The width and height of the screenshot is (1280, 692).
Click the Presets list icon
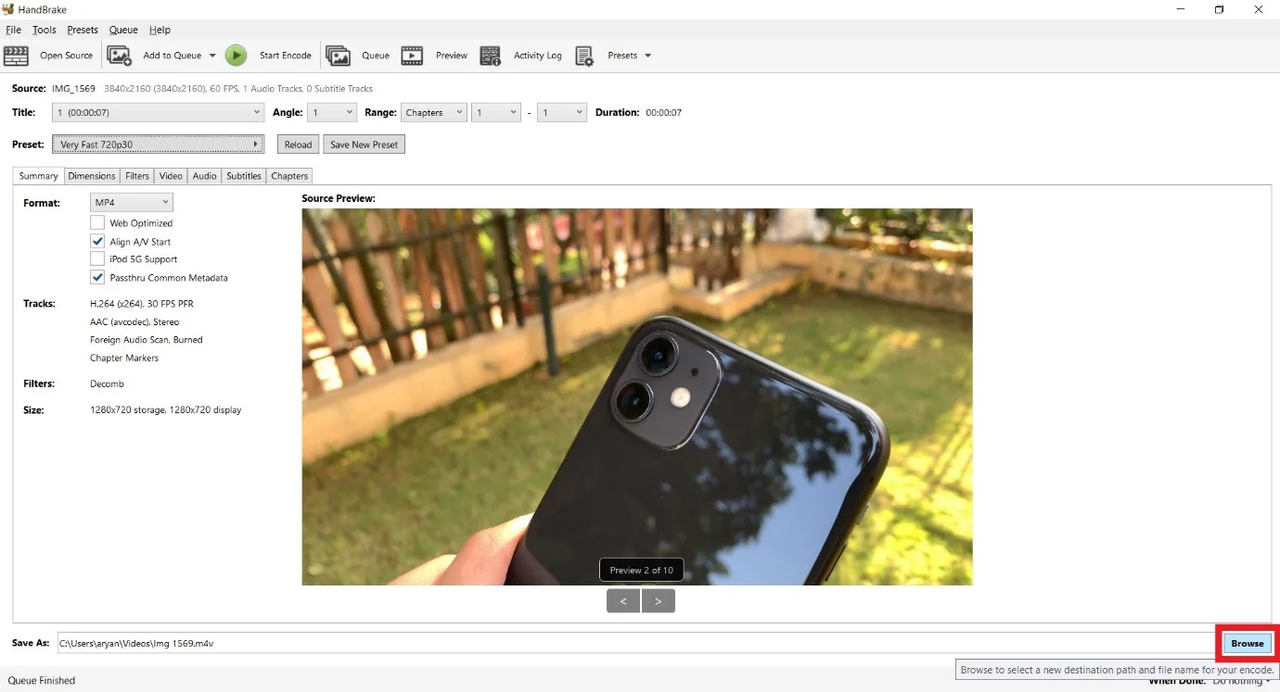coord(585,55)
